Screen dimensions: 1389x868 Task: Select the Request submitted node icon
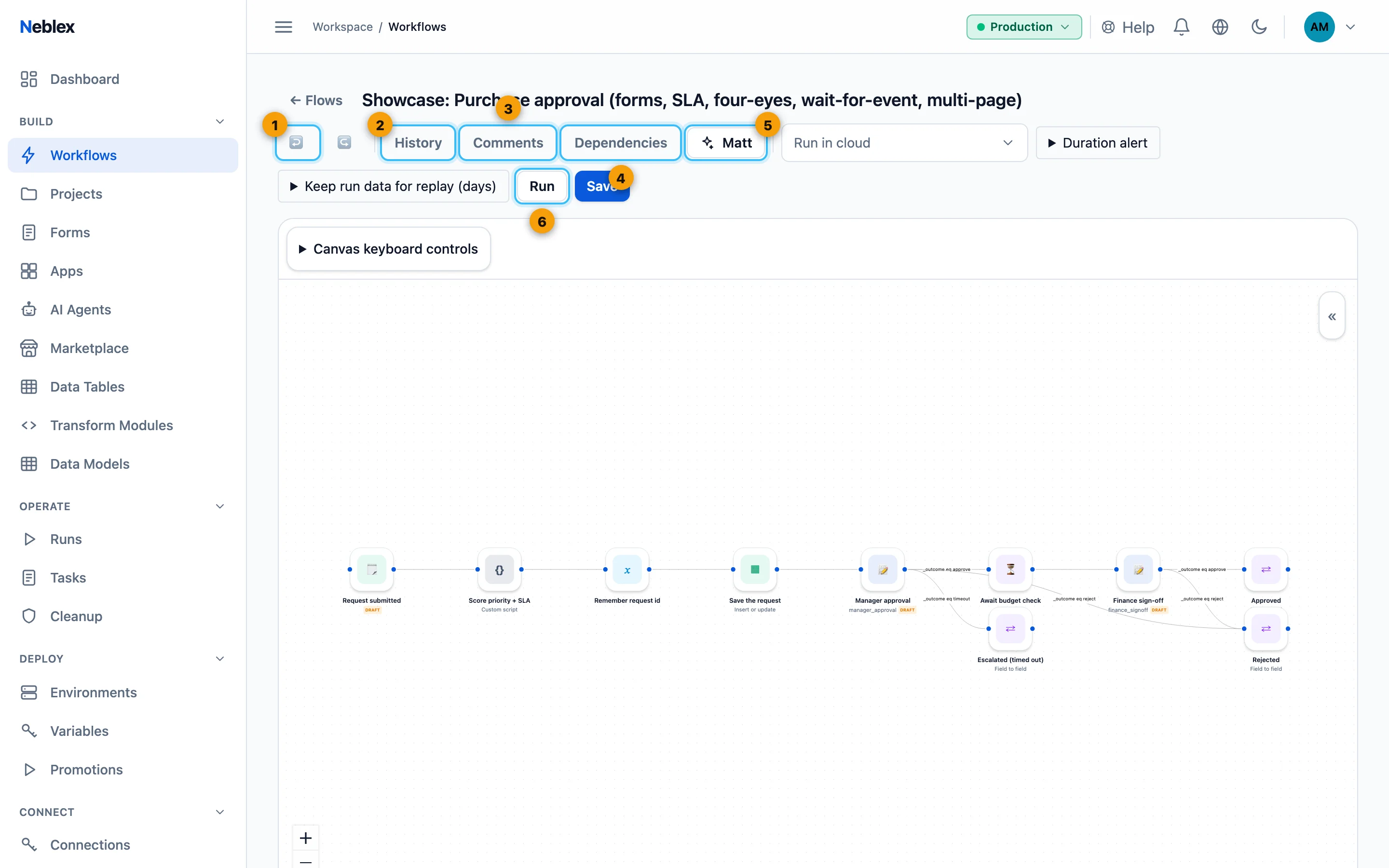pyautogui.click(x=372, y=570)
